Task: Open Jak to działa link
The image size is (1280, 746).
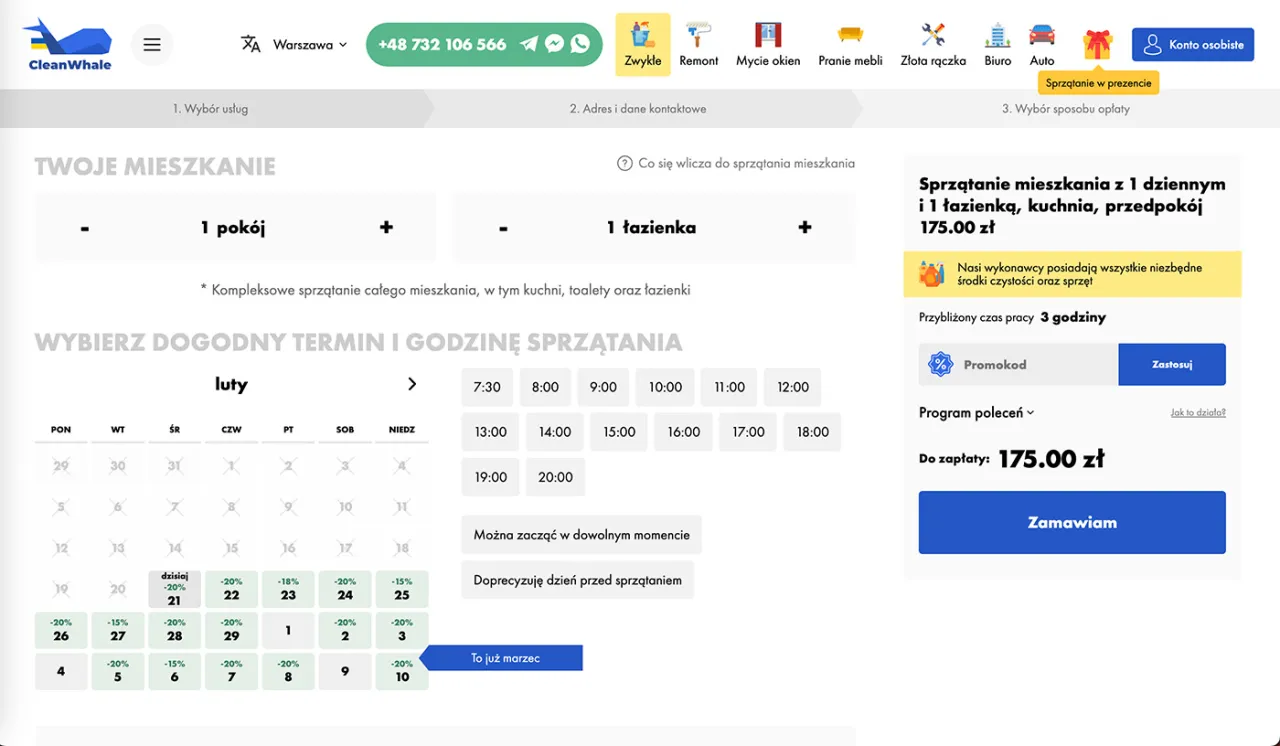Action: click(1198, 412)
